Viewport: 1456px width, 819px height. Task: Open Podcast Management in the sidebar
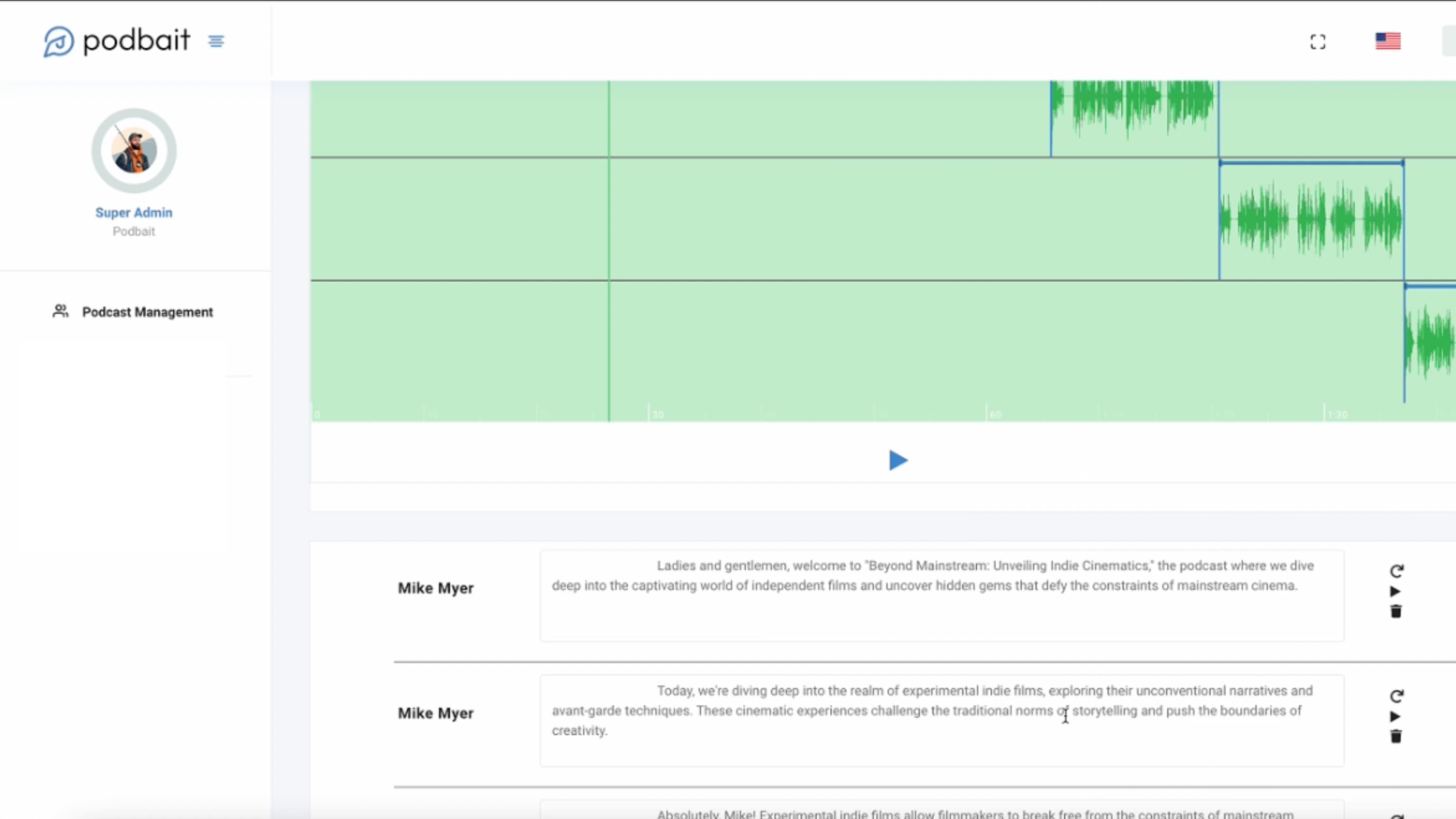(x=133, y=312)
